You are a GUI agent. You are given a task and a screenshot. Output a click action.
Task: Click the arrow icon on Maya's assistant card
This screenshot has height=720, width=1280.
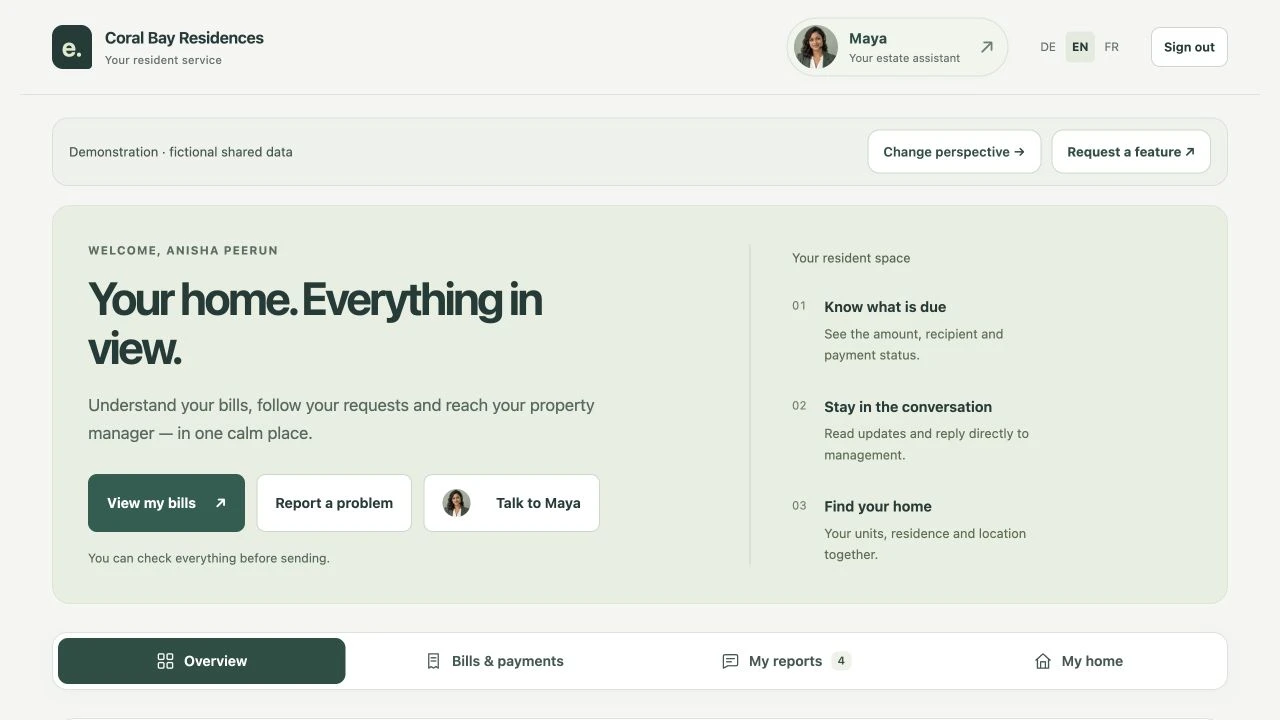pos(987,47)
